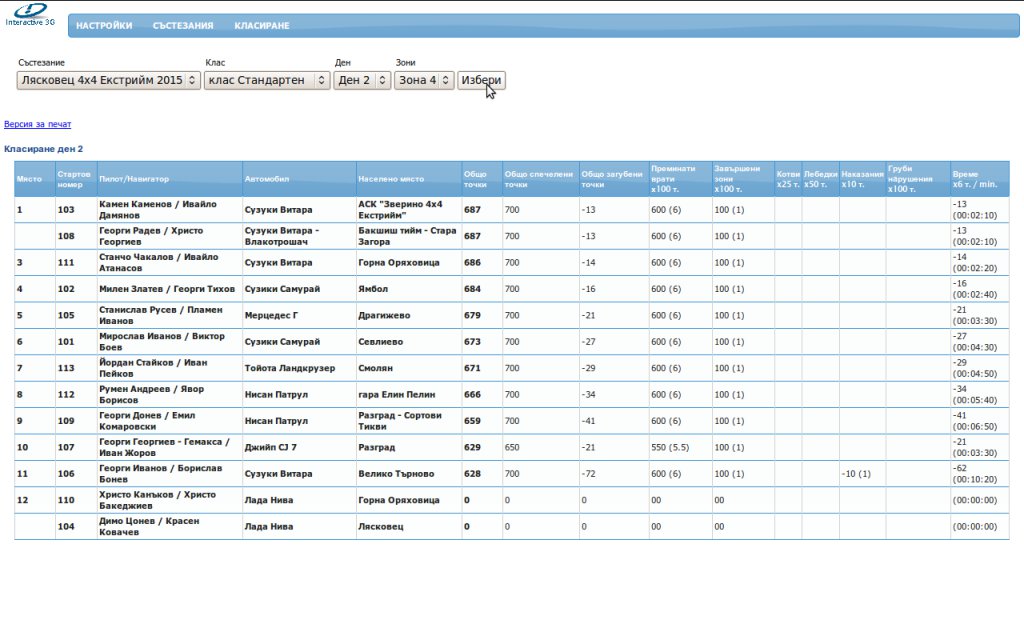This screenshot has width=1024, height=640.
Task: Open the Версия за печат link
Action: tap(37, 124)
